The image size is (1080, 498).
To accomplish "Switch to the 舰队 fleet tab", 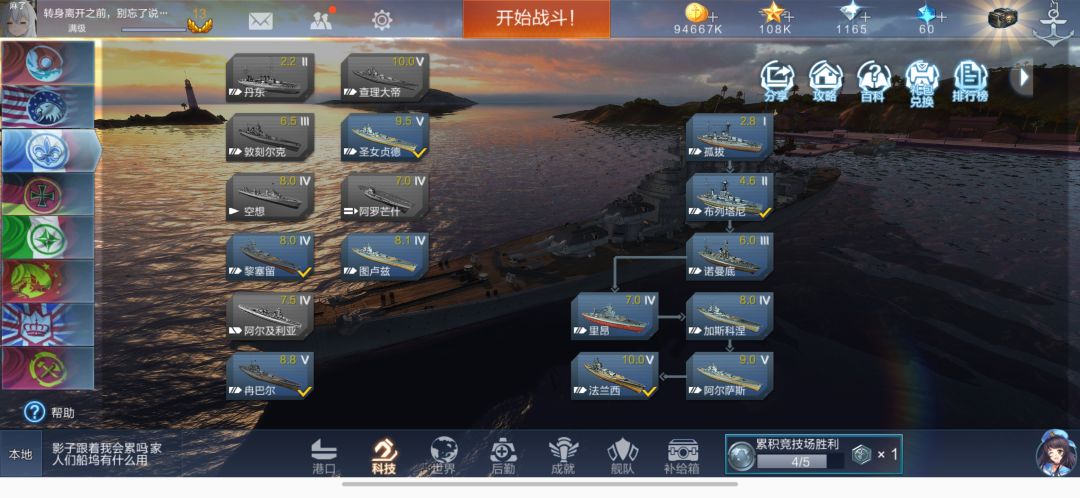I will 622,457.
